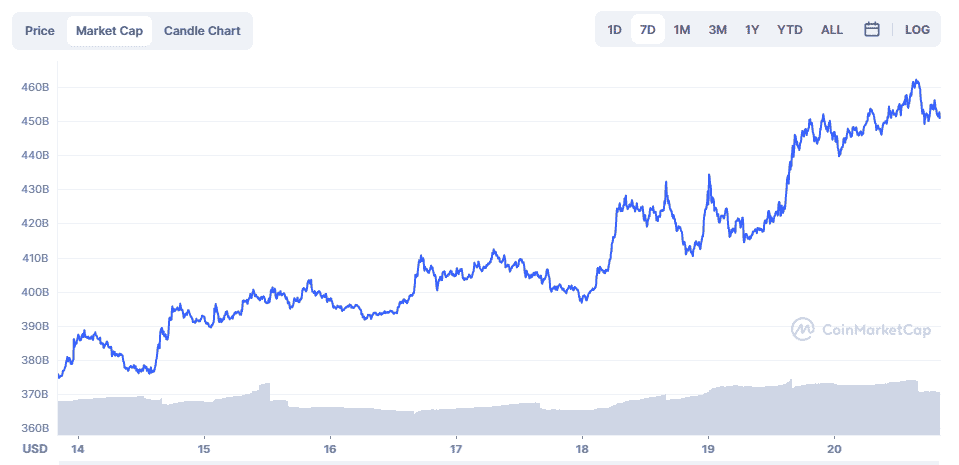This screenshot has height=465, width=959.
Task: Choose the 1M time range
Action: click(x=682, y=30)
